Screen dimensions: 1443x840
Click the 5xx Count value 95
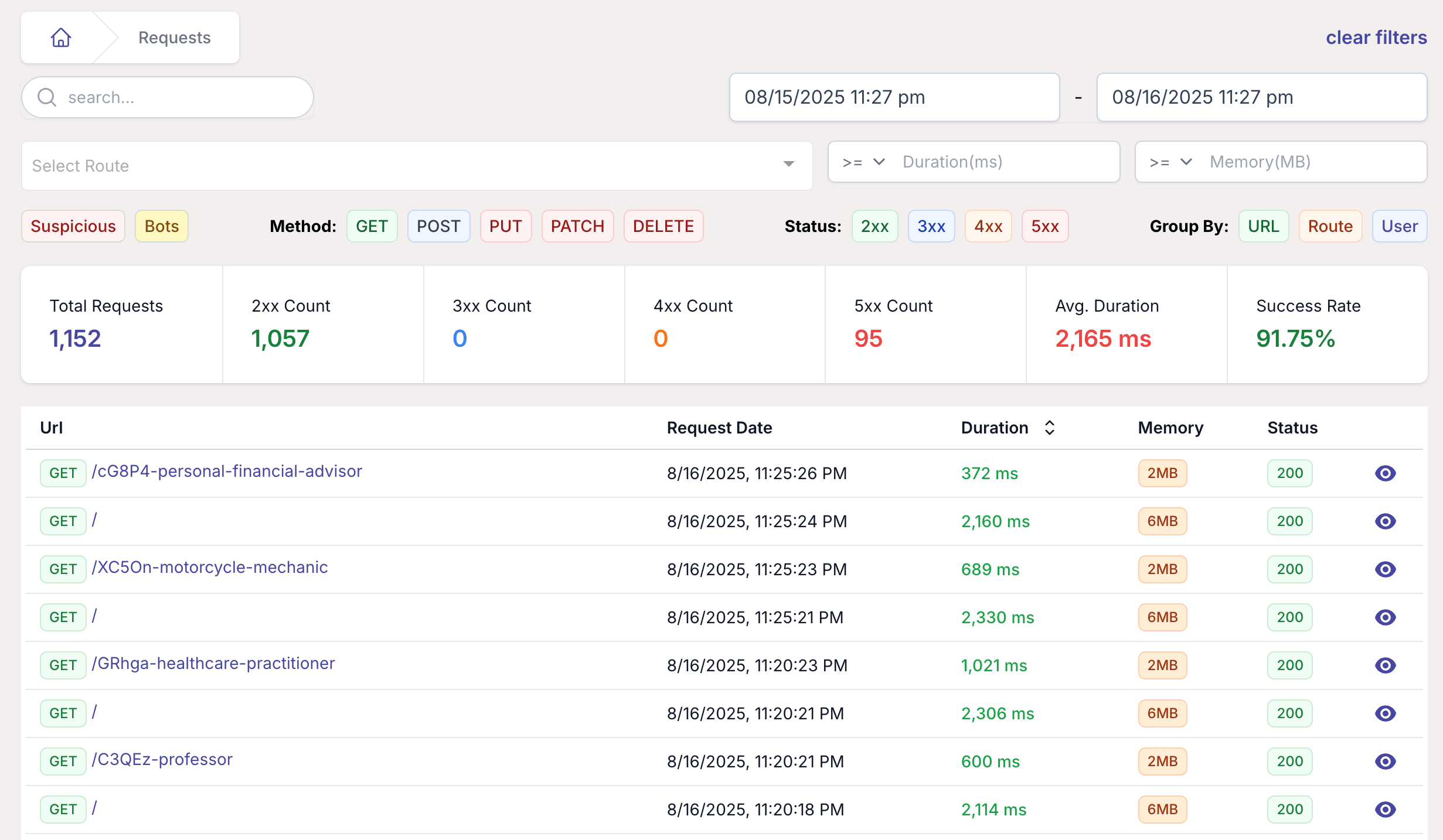pos(868,339)
